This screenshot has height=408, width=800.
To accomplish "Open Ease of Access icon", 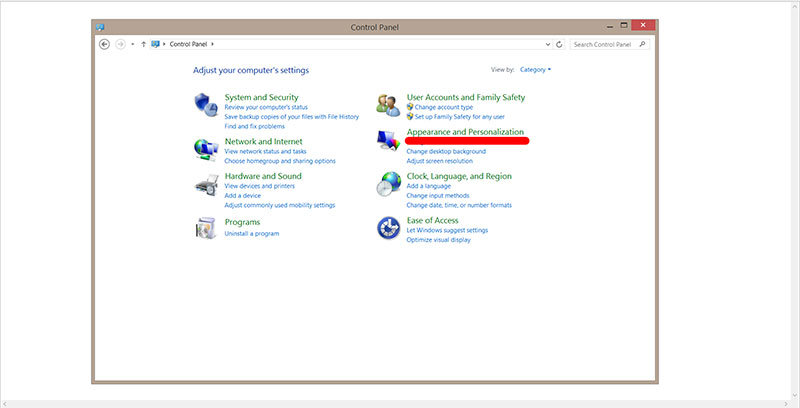I will click(388, 228).
